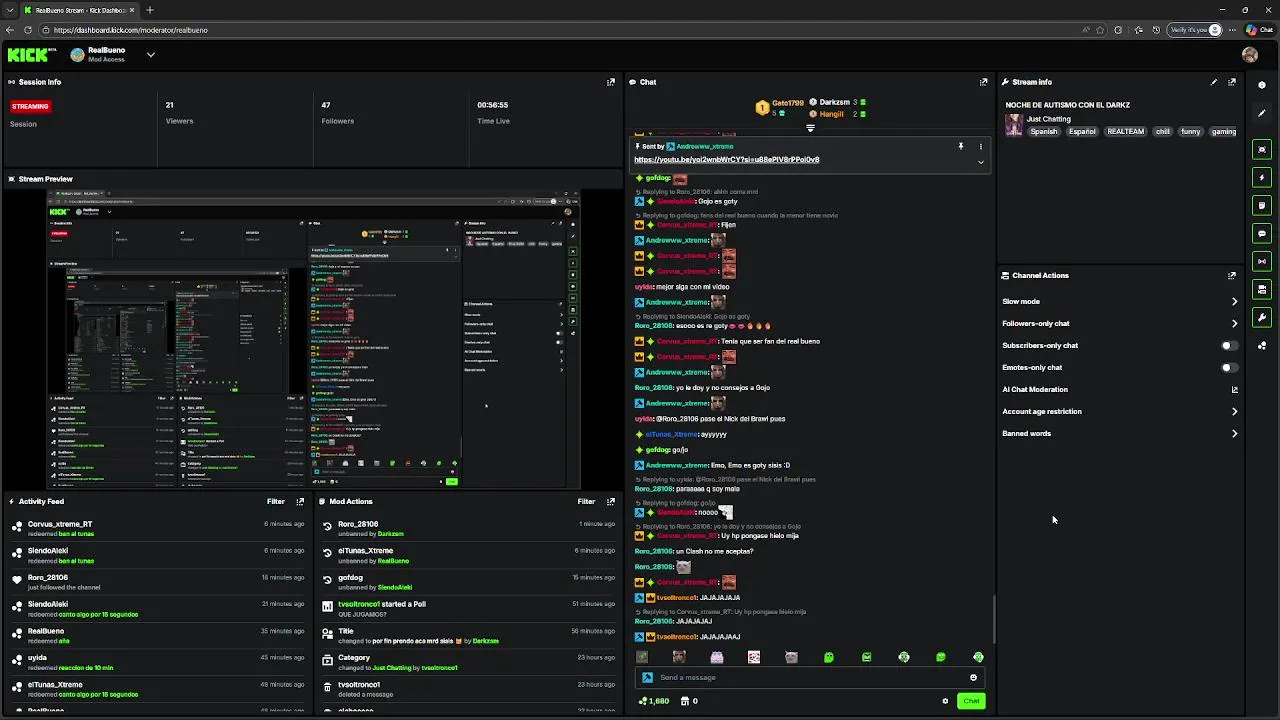
Task: Click the Chat send button
Action: tap(971, 701)
